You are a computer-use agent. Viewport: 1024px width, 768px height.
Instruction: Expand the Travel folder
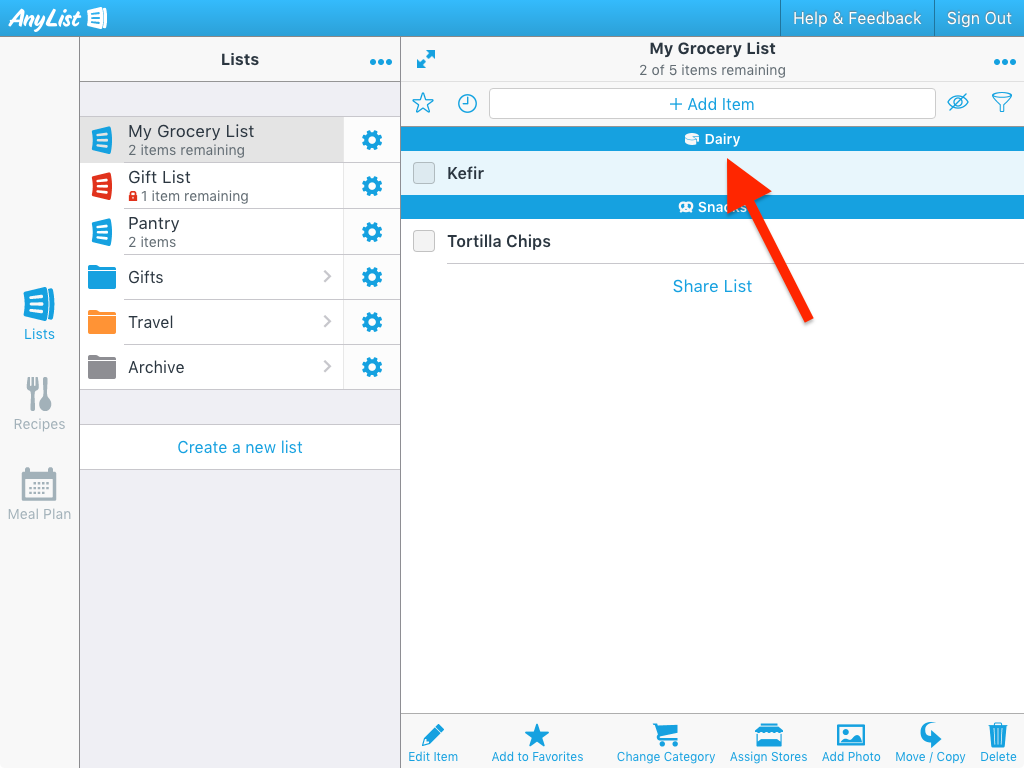[327, 322]
